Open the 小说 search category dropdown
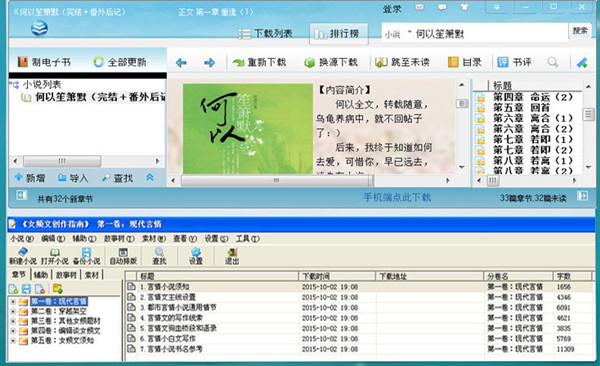 398,34
